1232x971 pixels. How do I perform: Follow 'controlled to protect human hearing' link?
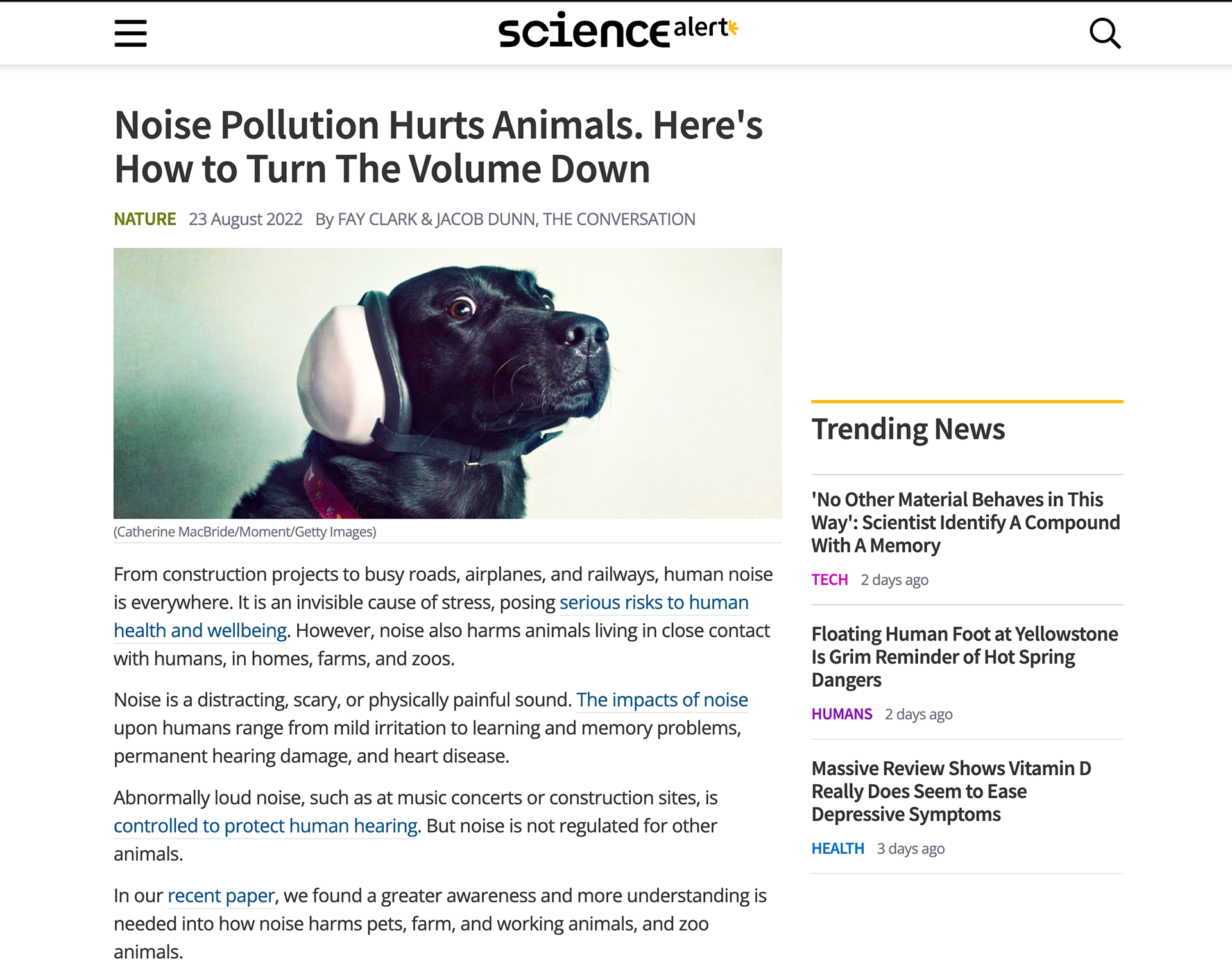pos(266,826)
